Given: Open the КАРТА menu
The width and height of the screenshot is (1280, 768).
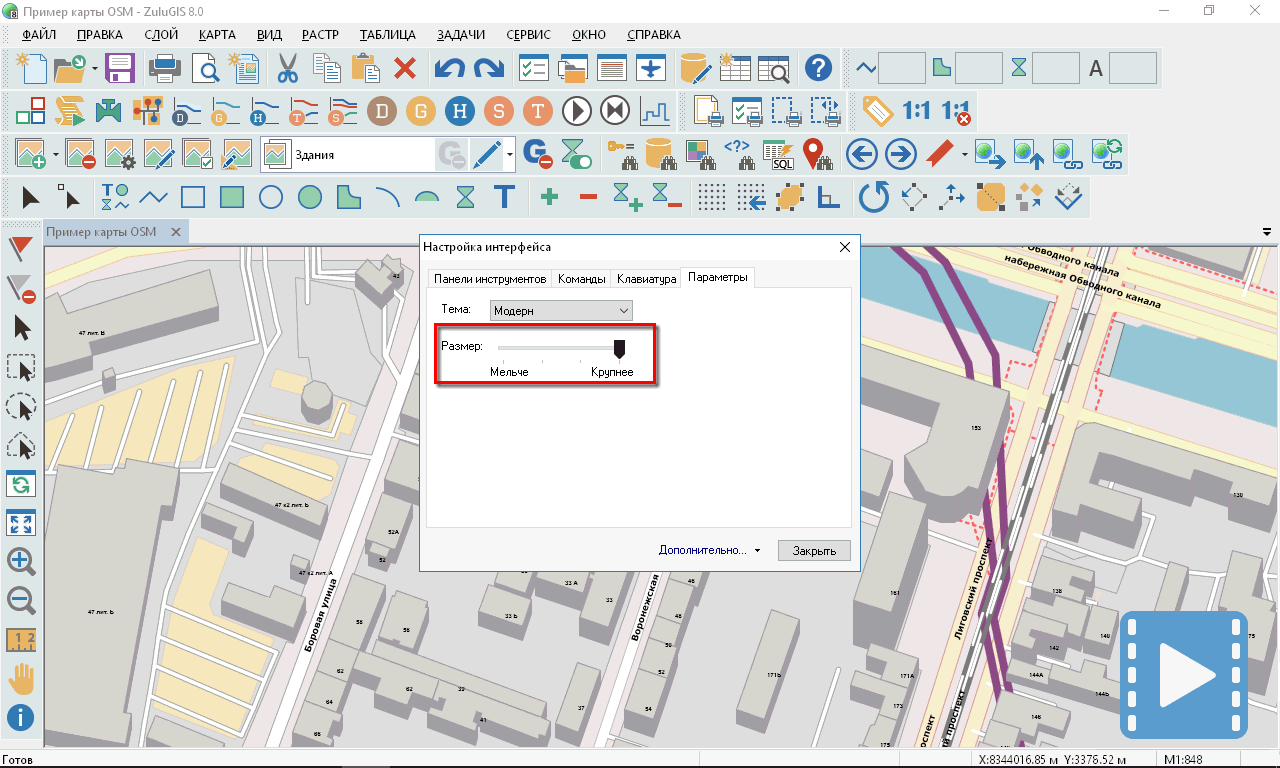Looking at the screenshot, I should (x=217, y=34).
